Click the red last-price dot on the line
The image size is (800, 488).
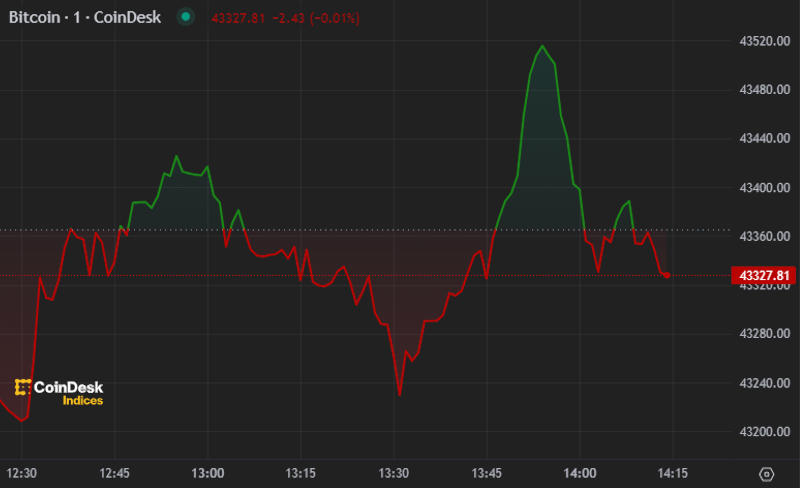(667, 275)
